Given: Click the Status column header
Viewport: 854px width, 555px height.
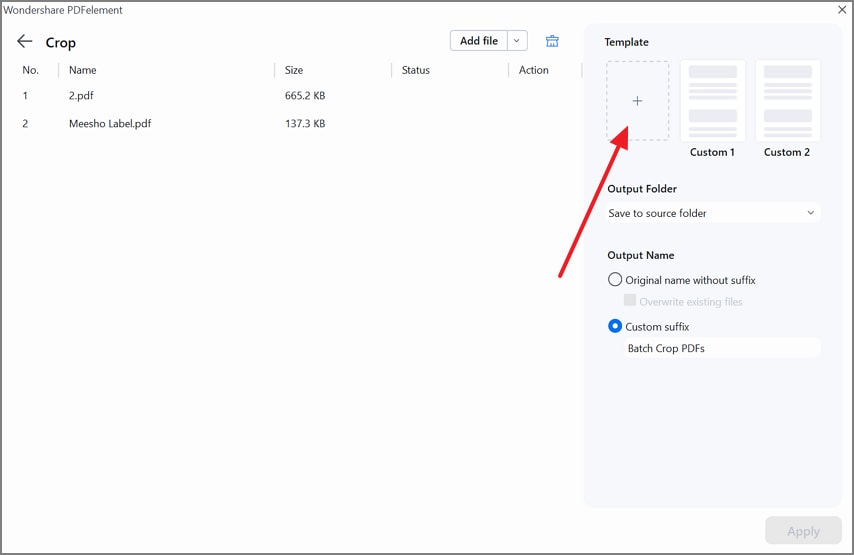Looking at the screenshot, I should 415,70.
